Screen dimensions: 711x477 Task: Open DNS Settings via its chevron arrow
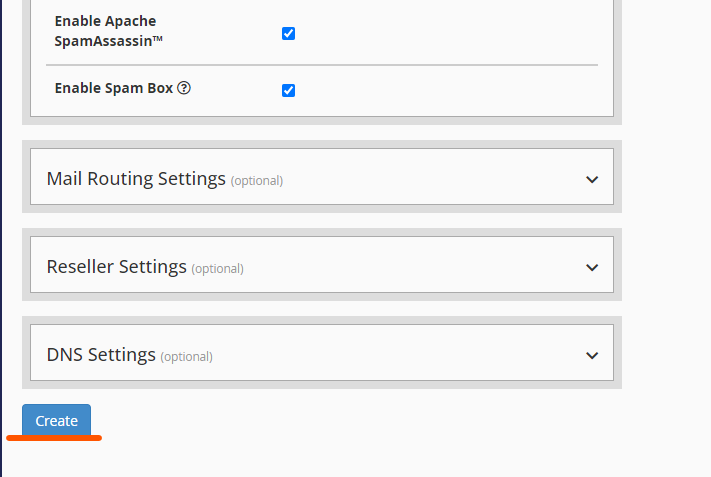592,355
